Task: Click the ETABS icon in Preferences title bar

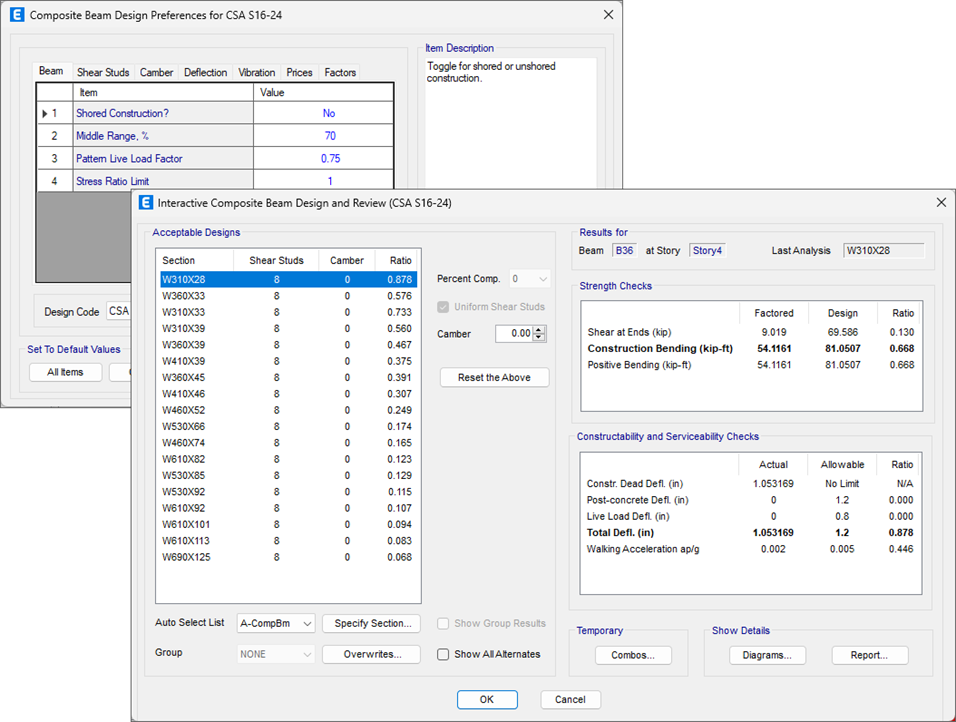Action: tap(17, 15)
